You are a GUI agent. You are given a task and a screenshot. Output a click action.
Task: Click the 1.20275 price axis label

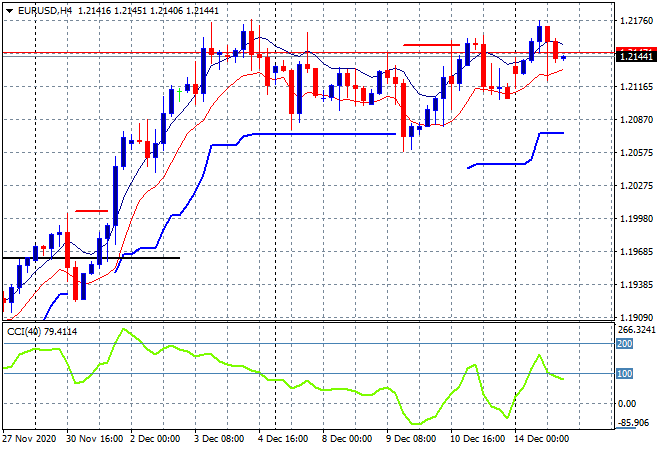click(x=636, y=186)
